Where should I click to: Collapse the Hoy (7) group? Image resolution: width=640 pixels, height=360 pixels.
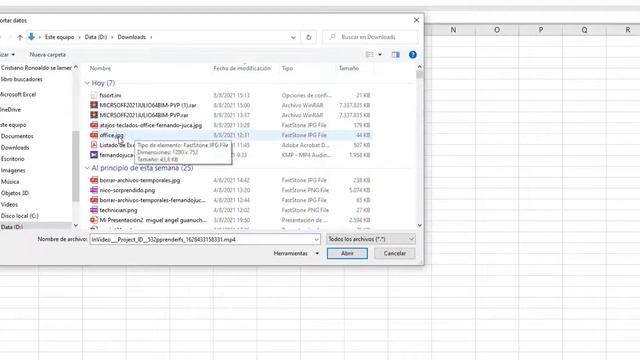tap(87, 83)
